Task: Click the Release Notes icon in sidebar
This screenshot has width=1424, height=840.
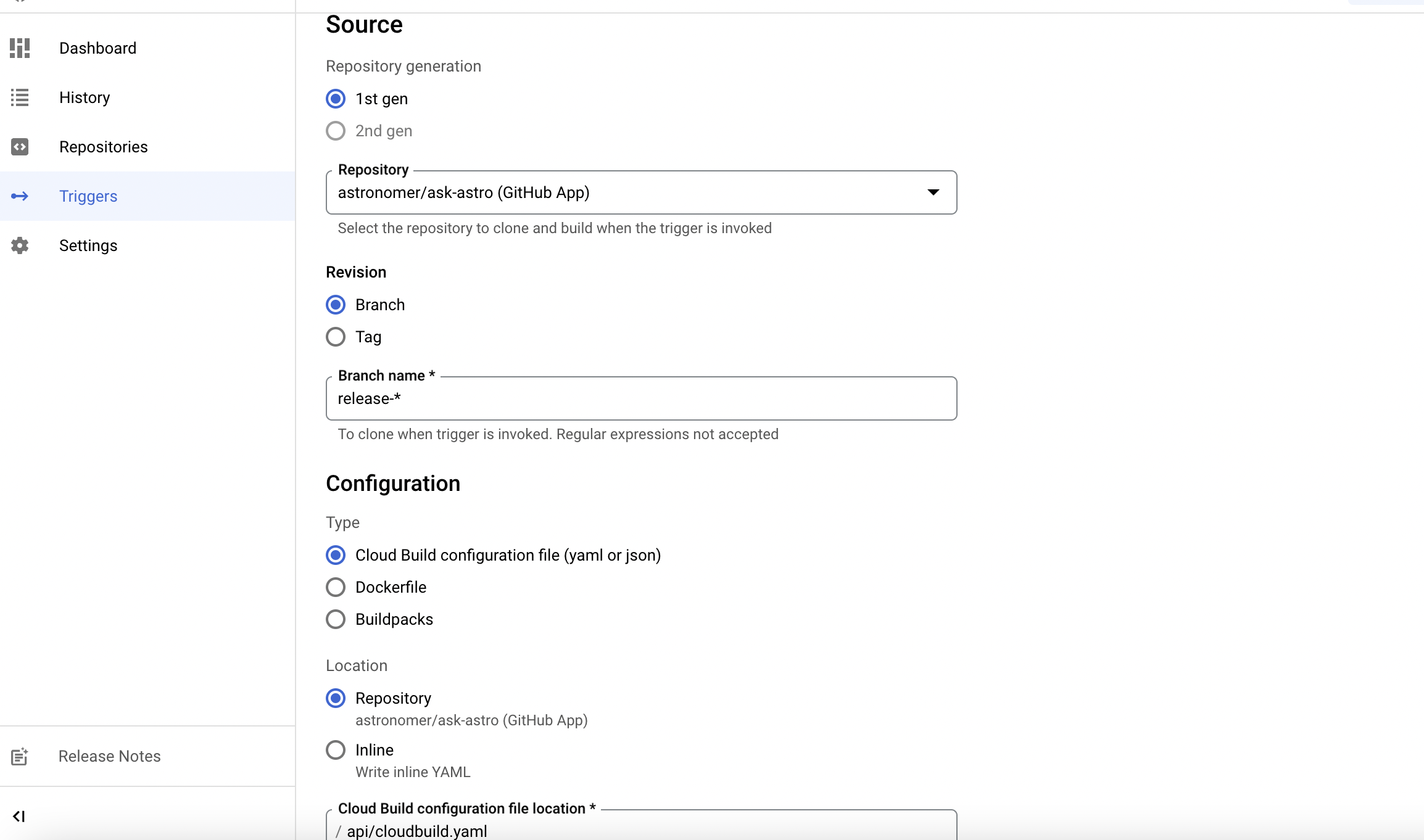Action: [x=20, y=755]
